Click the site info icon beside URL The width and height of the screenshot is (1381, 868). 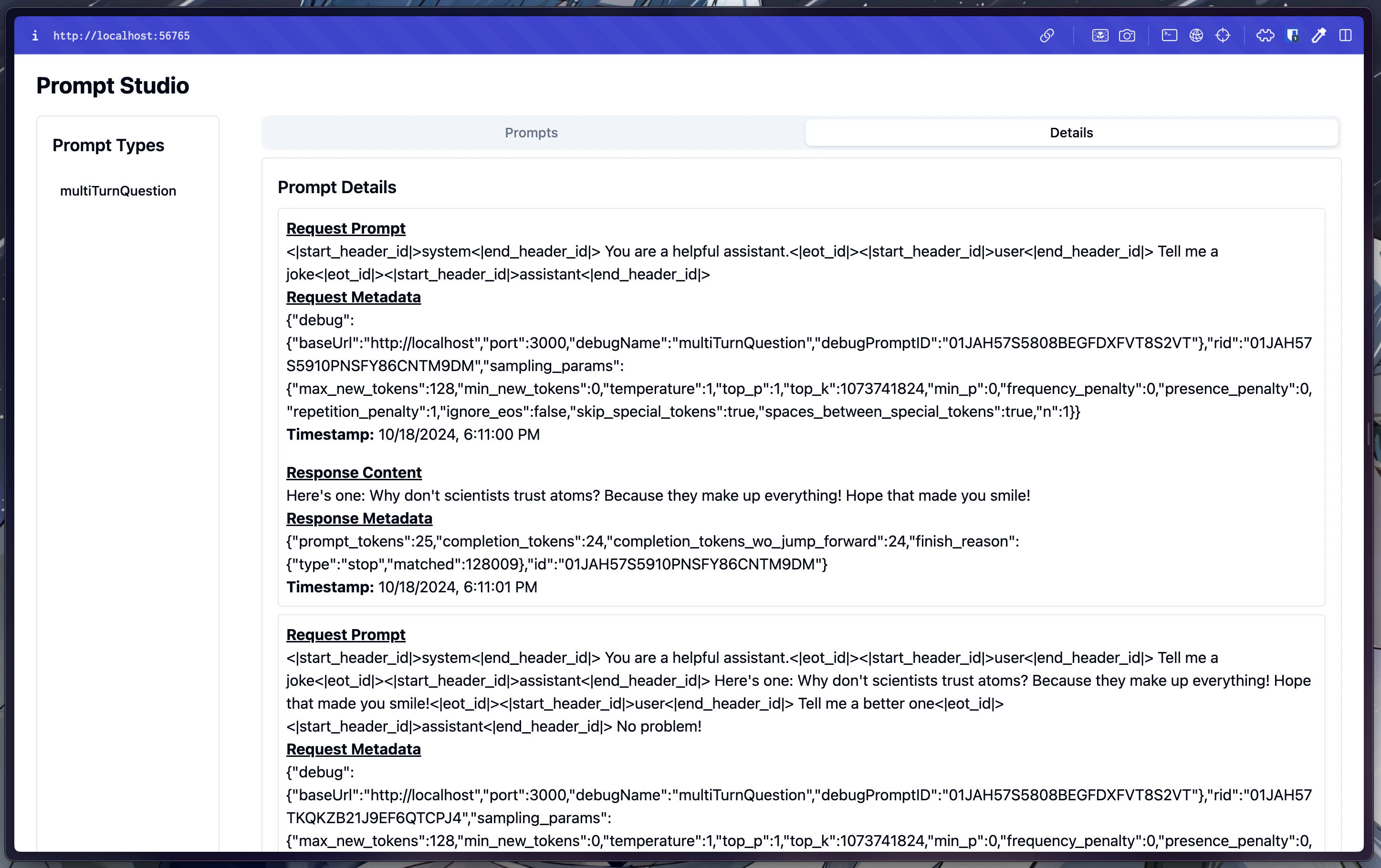coord(35,36)
